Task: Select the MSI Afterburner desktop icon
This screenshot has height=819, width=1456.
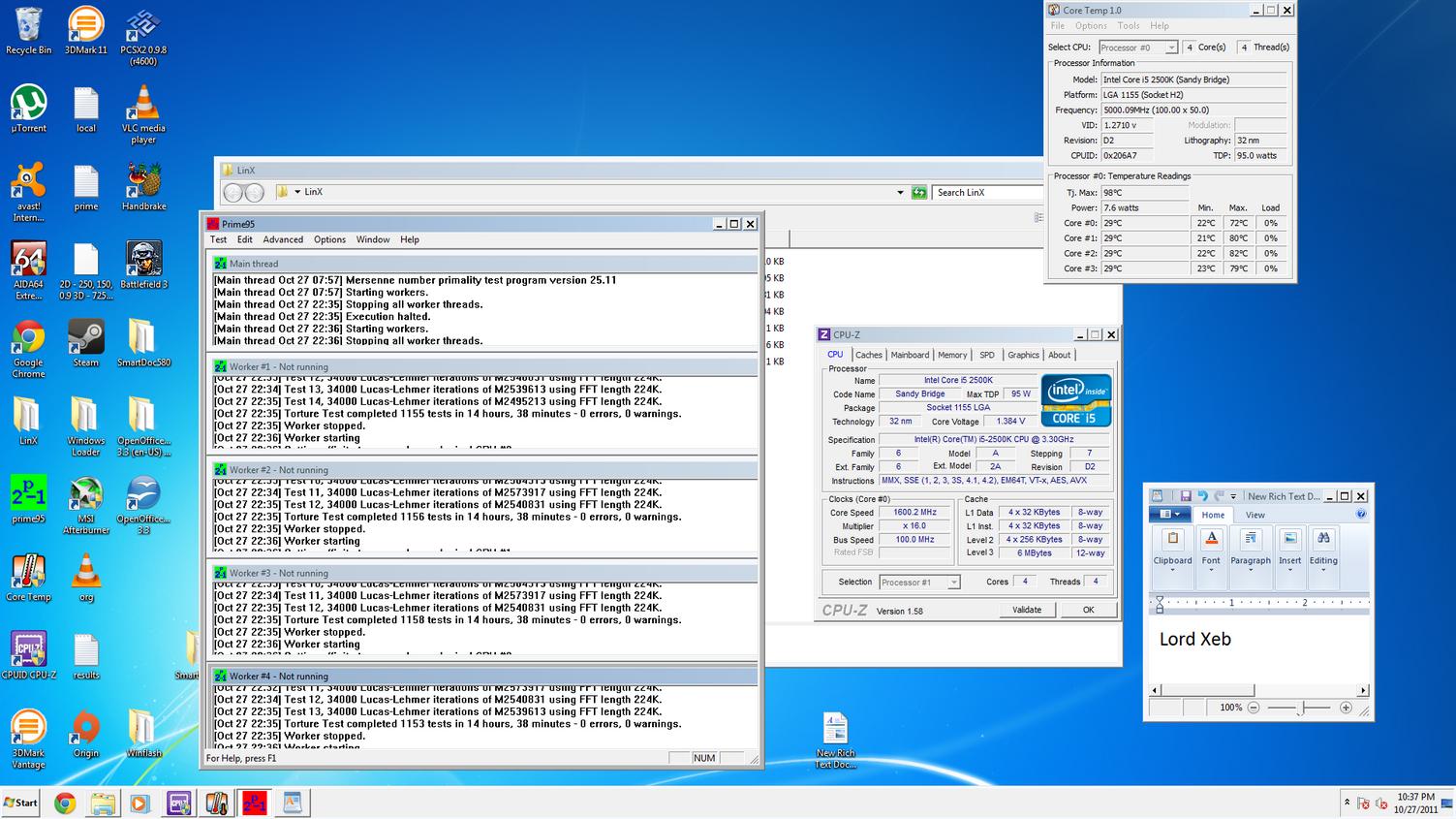Action: pos(85,505)
